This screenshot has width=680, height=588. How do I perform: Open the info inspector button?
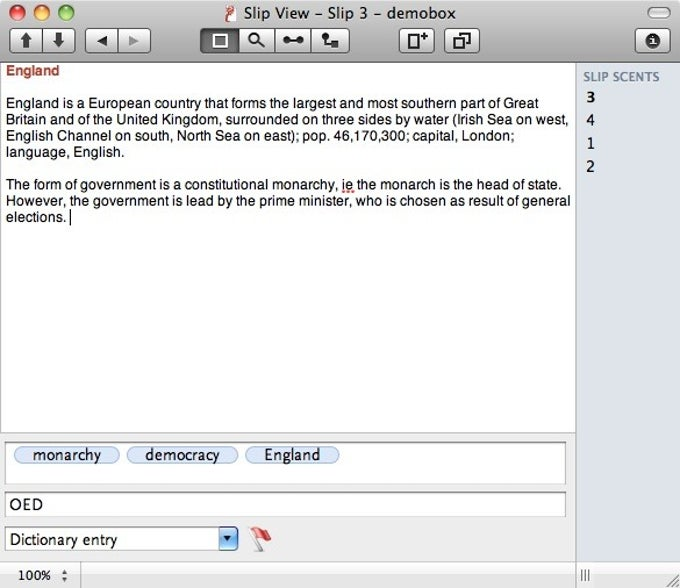pos(652,41)
